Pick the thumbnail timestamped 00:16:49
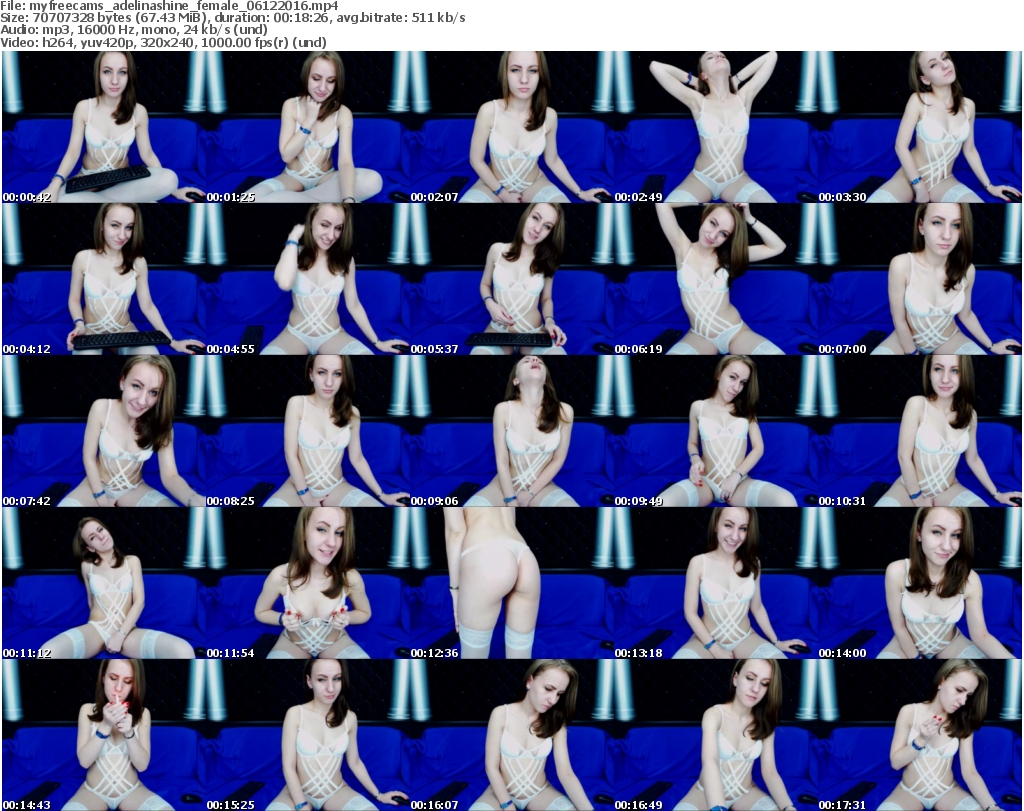The width and height of the screenshot is (1024, 811). (715, 735)
